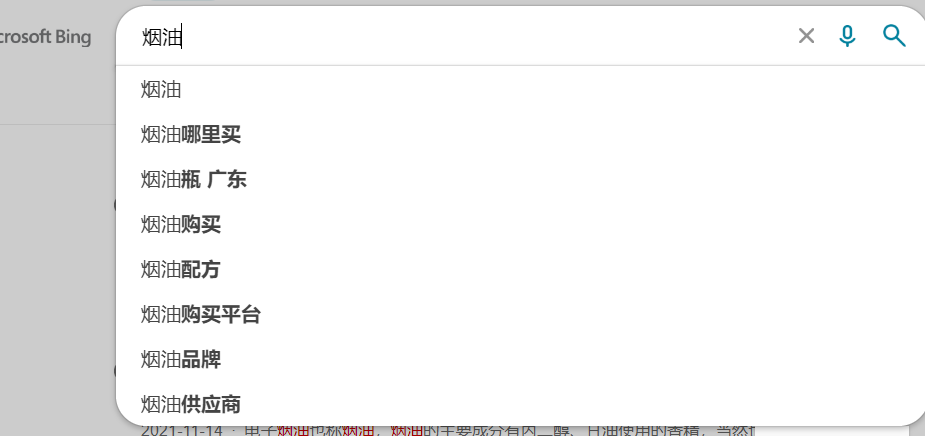925x436 pixels.
Task: Click the 2021-11-14 date in result snippet
Action: (182, 431)
